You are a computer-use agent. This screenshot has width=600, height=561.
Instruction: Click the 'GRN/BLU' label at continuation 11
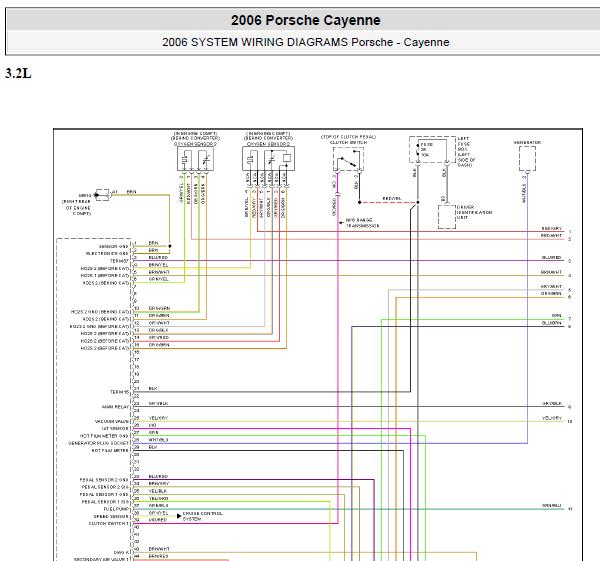click(552, 506)
